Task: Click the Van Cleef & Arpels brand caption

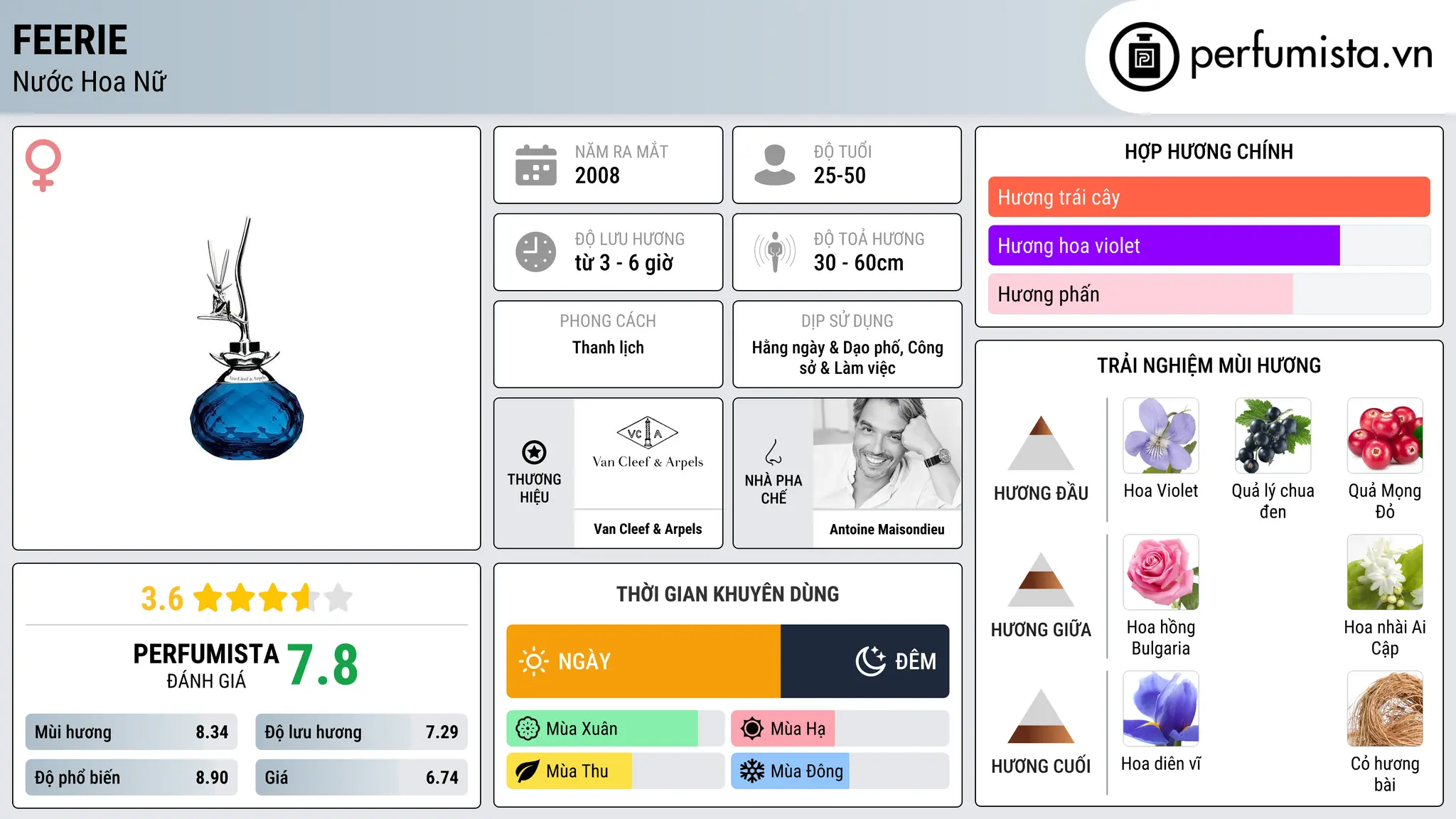Action: [x=648, y=529]
